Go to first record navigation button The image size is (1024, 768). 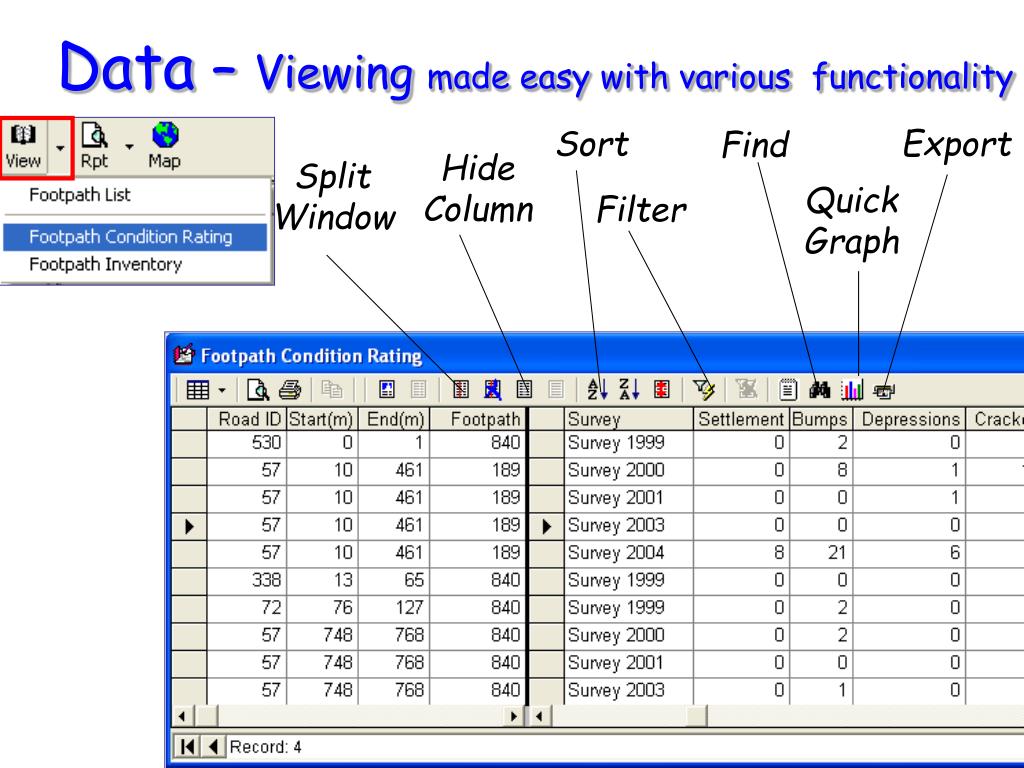(188, 745)
